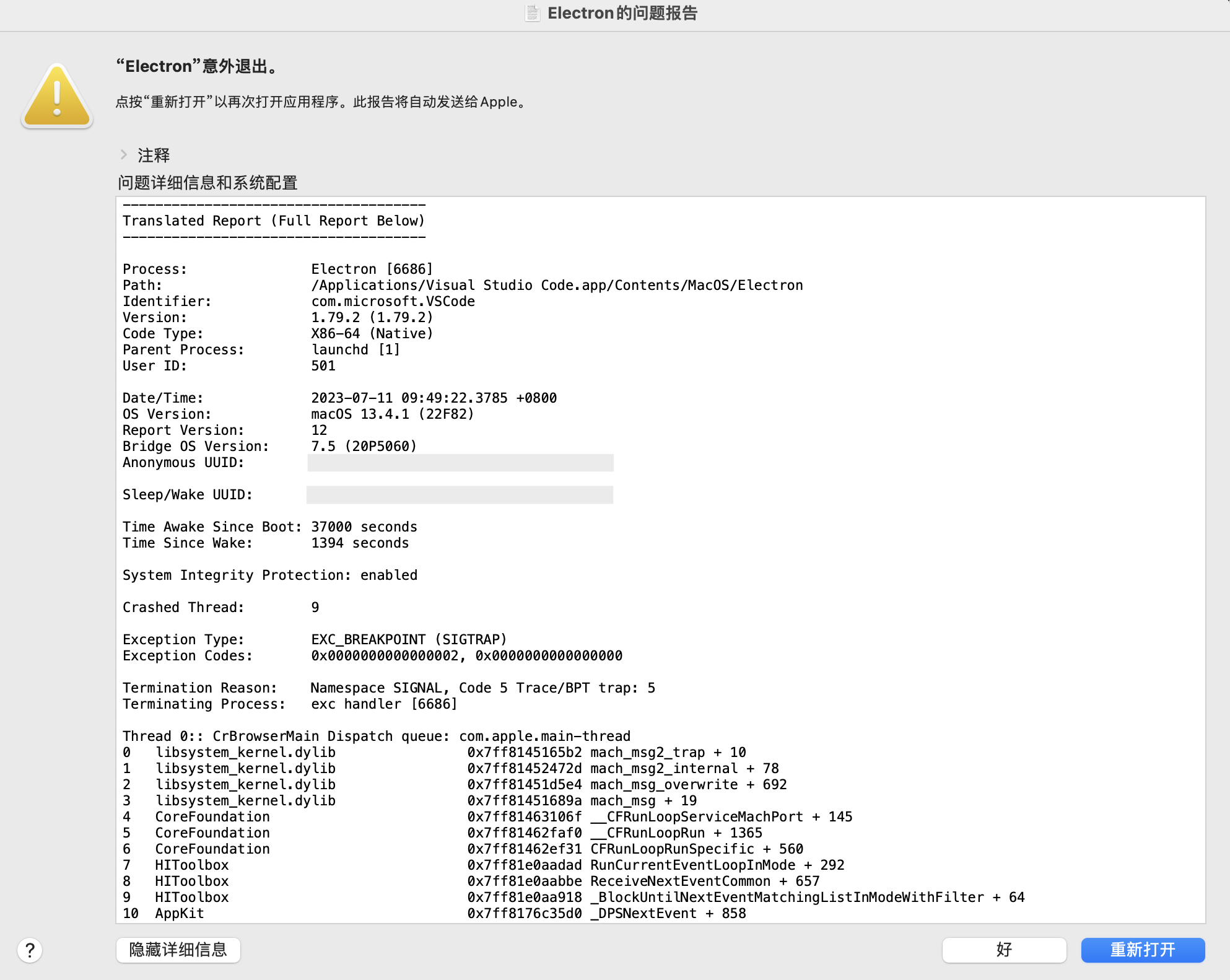Click the com.microsoft.VSCode identifier text

click(x=393, y=301)
